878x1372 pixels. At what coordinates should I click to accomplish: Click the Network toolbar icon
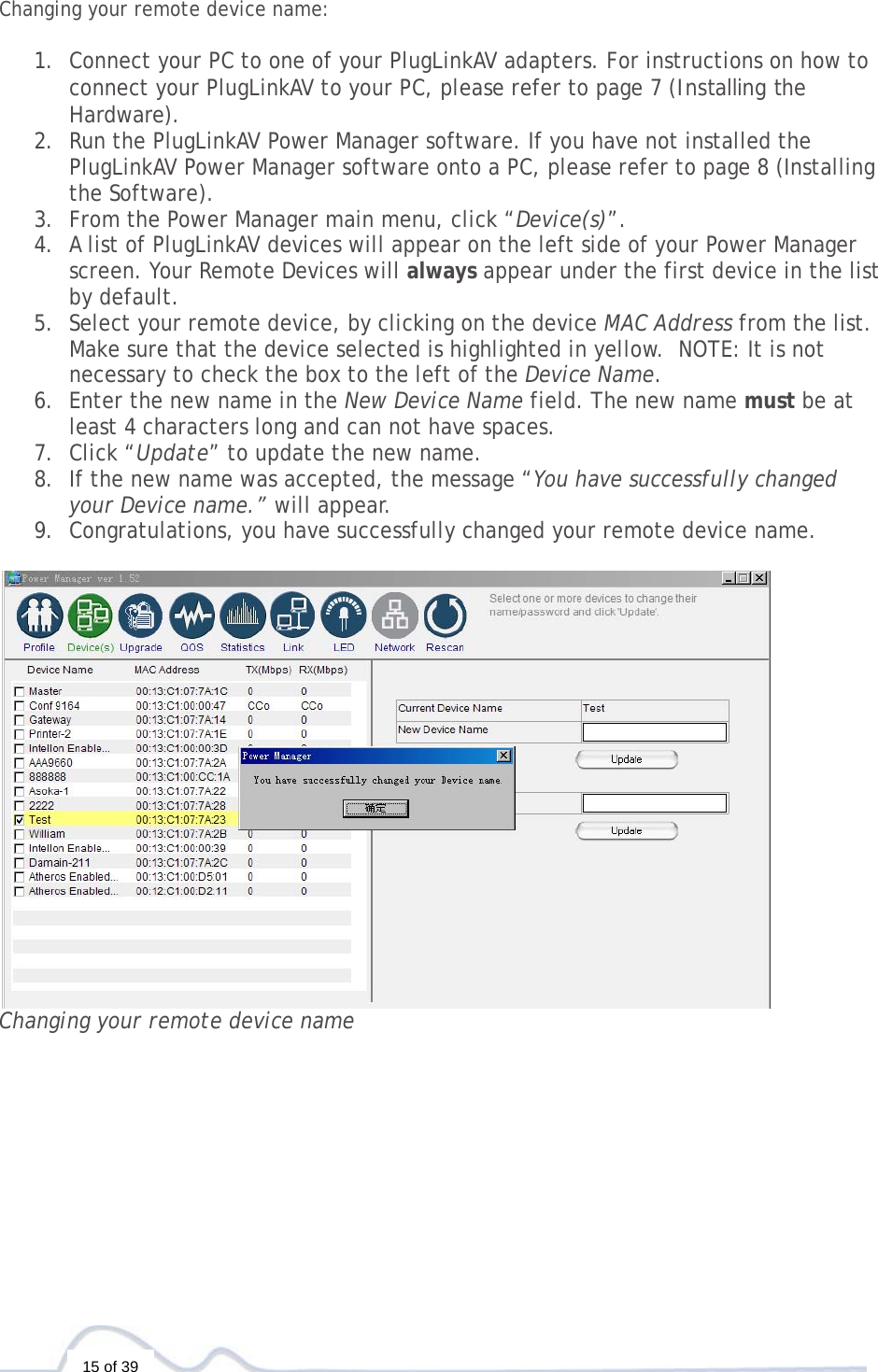pos(394,615)
